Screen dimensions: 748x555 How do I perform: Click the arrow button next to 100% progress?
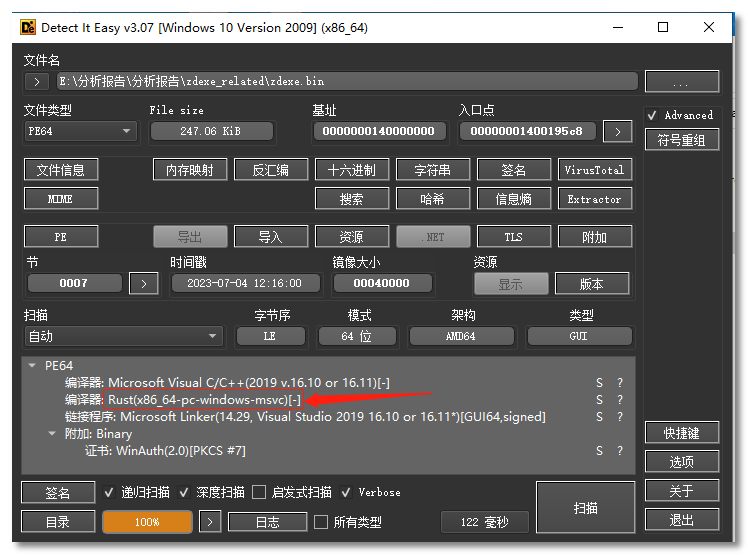(x=210, y=522)
